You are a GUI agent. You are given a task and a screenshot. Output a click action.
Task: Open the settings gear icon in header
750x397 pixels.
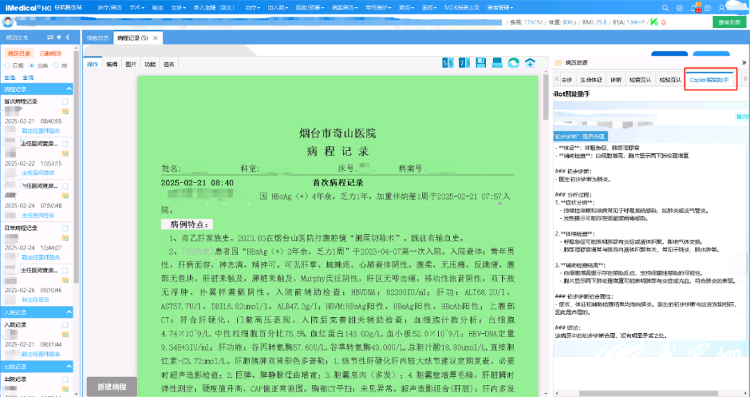680,8
